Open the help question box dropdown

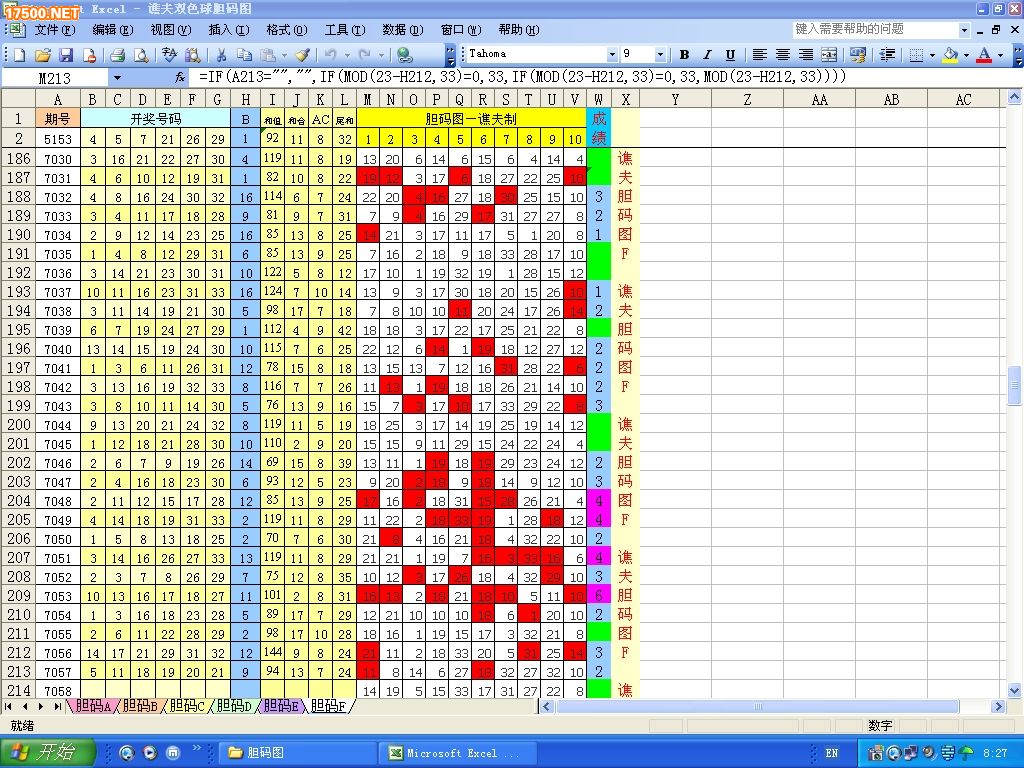tap(965, 30)
